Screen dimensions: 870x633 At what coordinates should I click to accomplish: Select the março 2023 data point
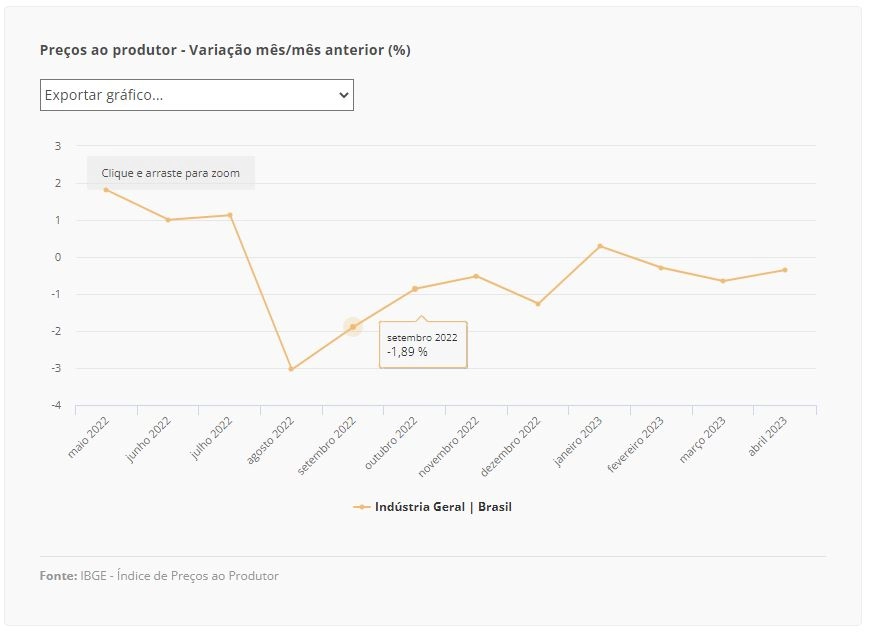point(723,281)
